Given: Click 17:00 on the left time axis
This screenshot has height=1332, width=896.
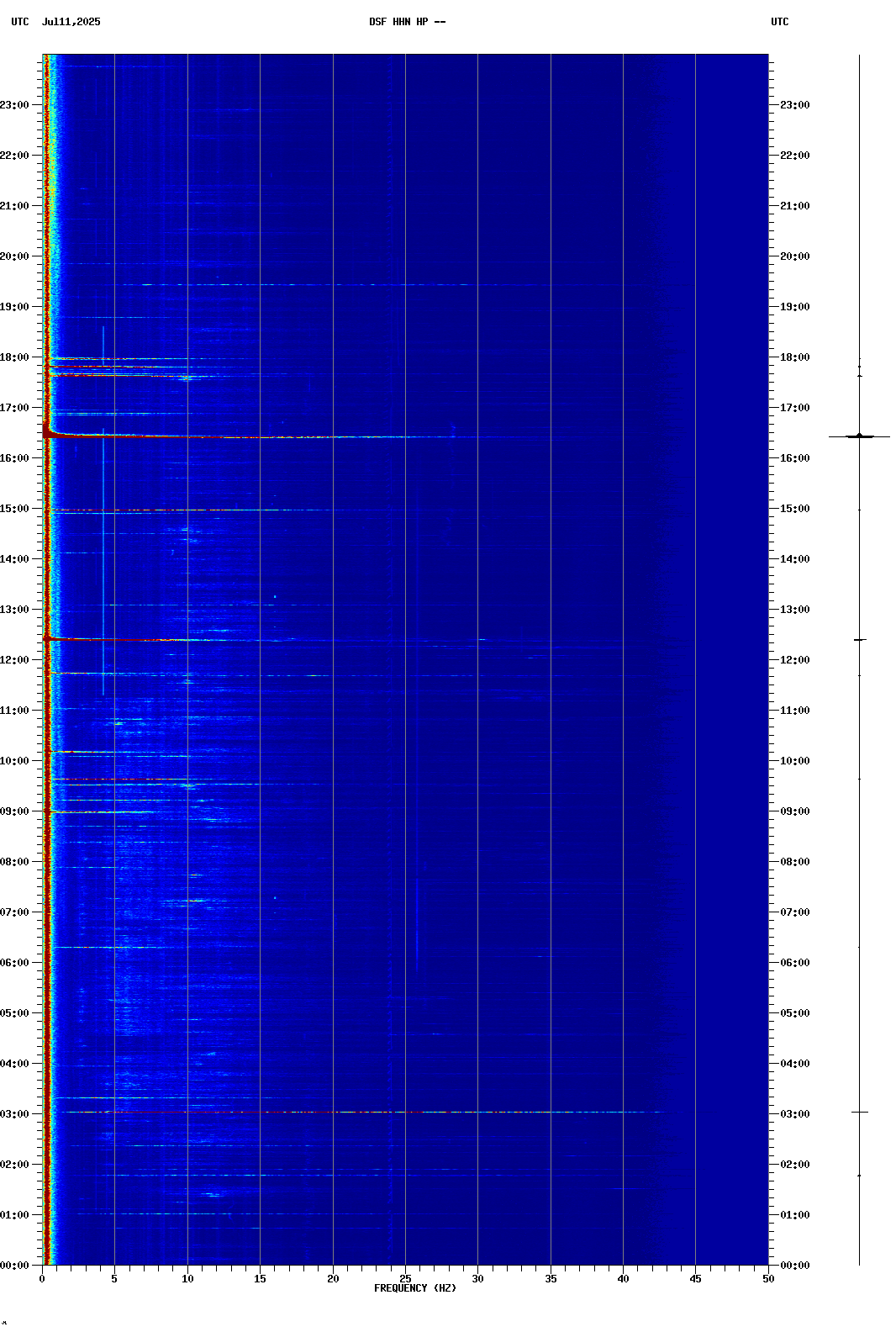Looking at the screenshot, I should point(14,408).
